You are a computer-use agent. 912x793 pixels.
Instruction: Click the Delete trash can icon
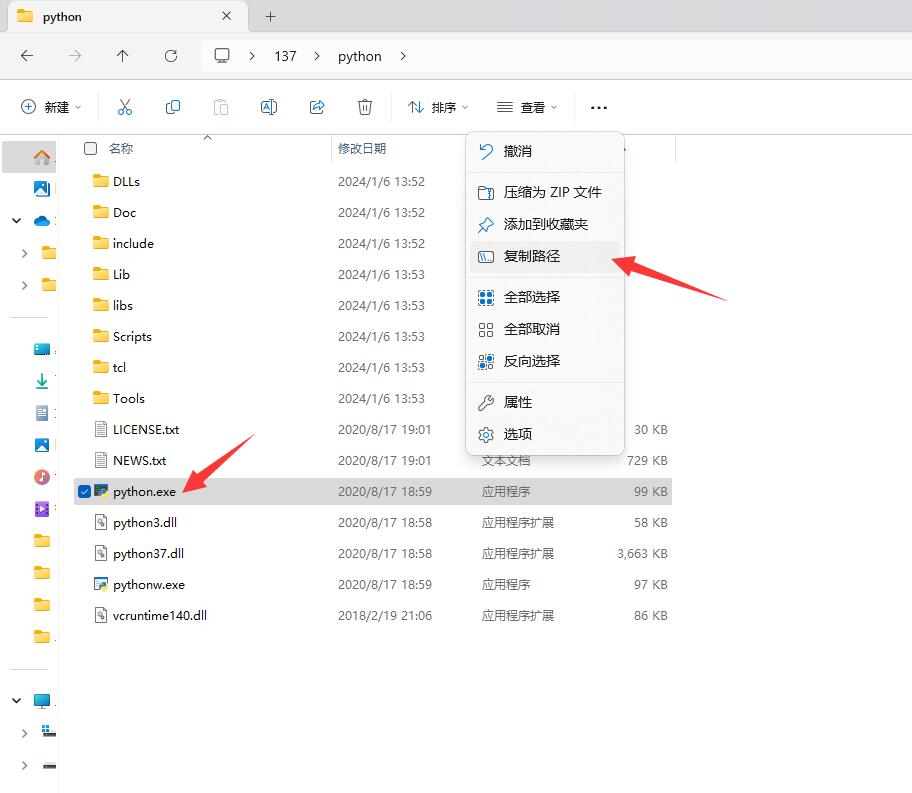[365, 107]
